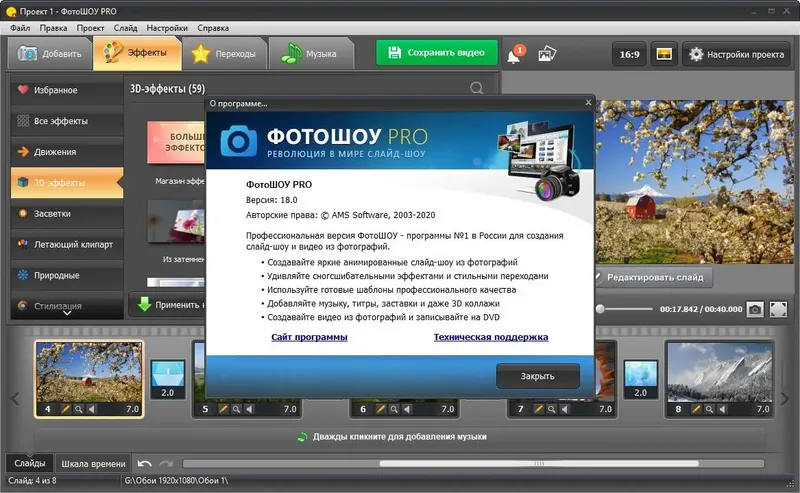800x493 pixels.
Task: Open the Слайд menu
Action: [x=126, y=28]
